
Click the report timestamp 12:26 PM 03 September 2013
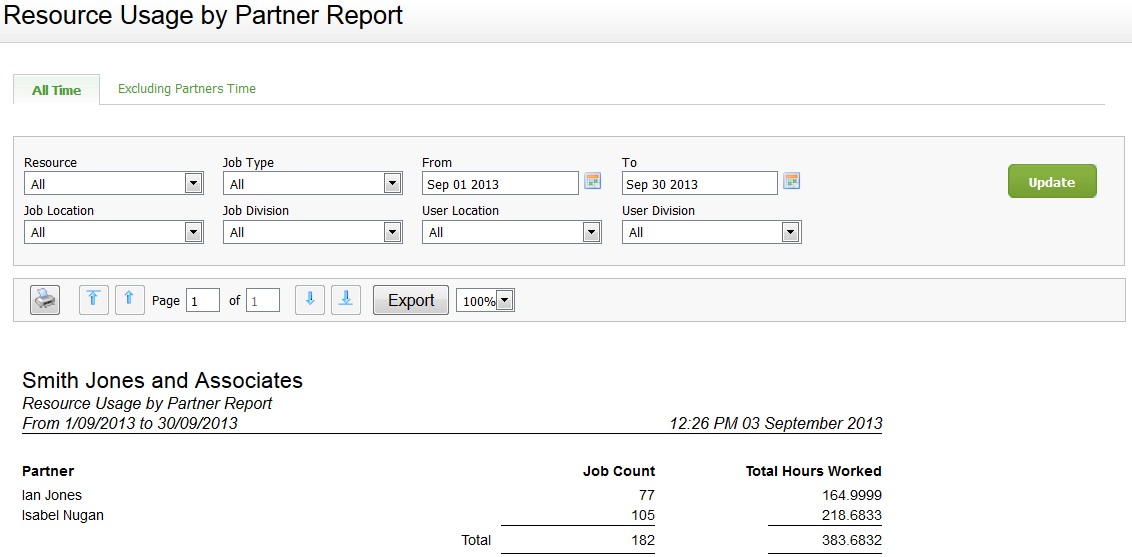(776, 423)
